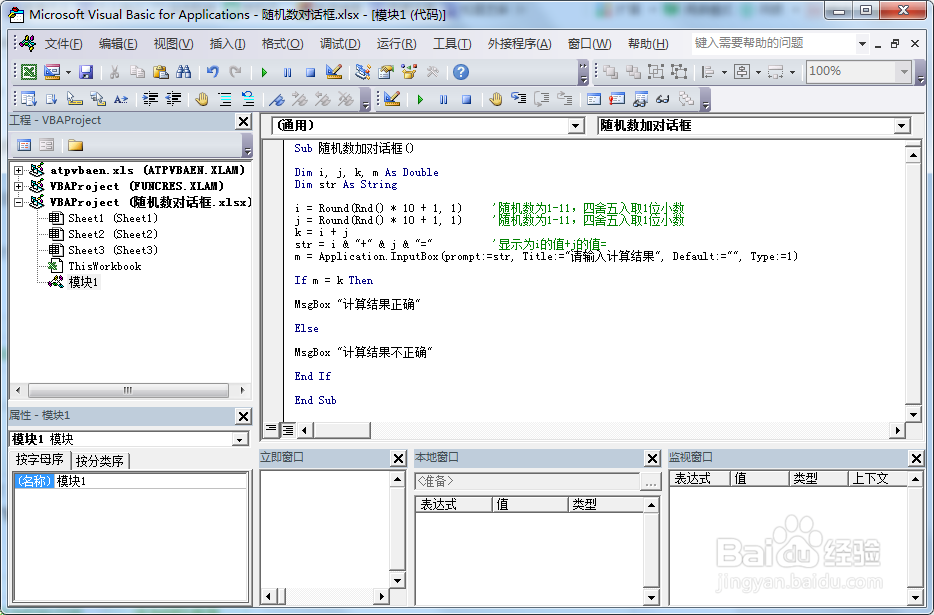This screenshot has height=615, width=934.
Task: Open Find with the binoculars icon
Action: click(183, 72)
